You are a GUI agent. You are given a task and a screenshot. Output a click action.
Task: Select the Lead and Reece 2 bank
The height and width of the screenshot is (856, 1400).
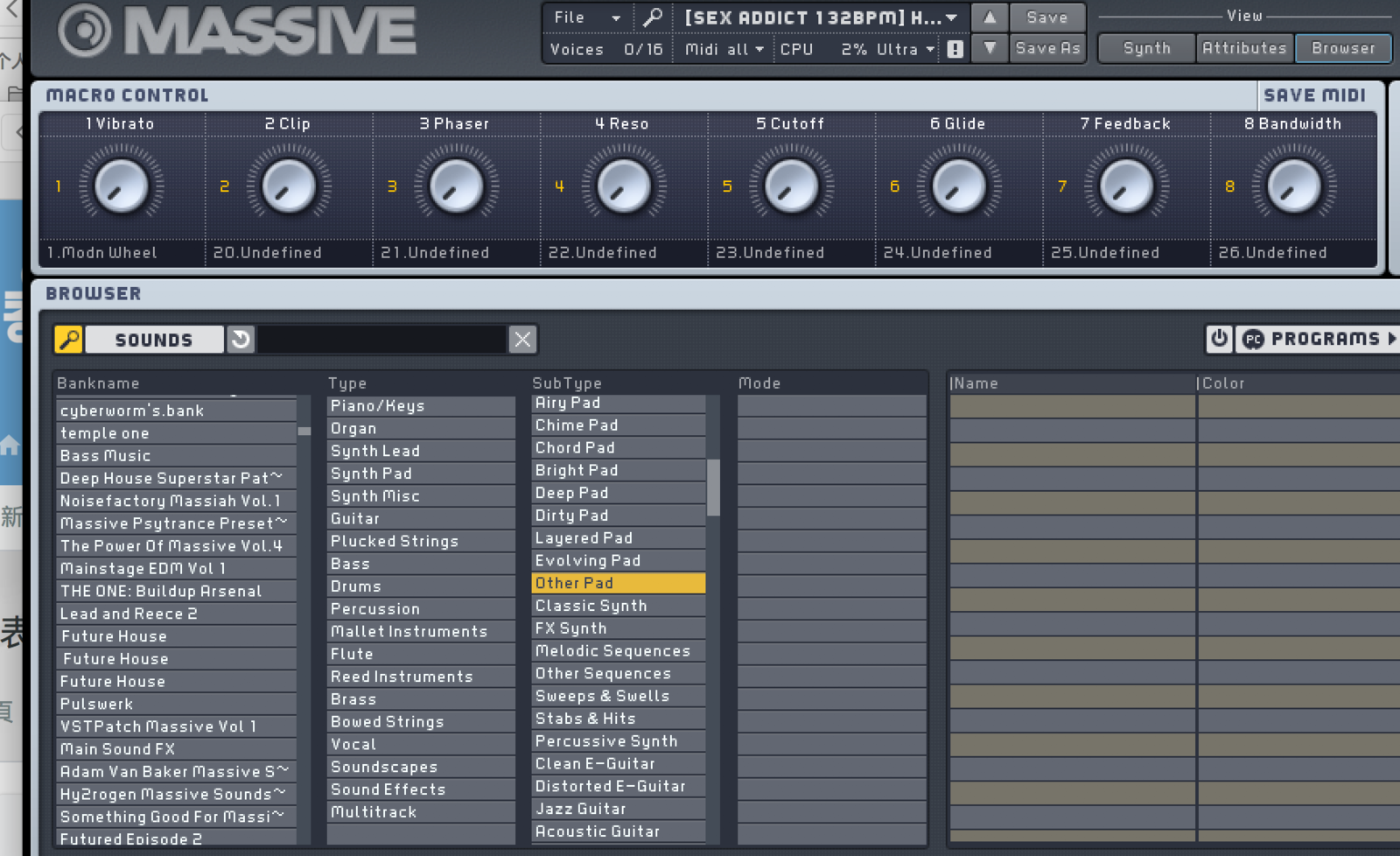click(x=176, y=614)
